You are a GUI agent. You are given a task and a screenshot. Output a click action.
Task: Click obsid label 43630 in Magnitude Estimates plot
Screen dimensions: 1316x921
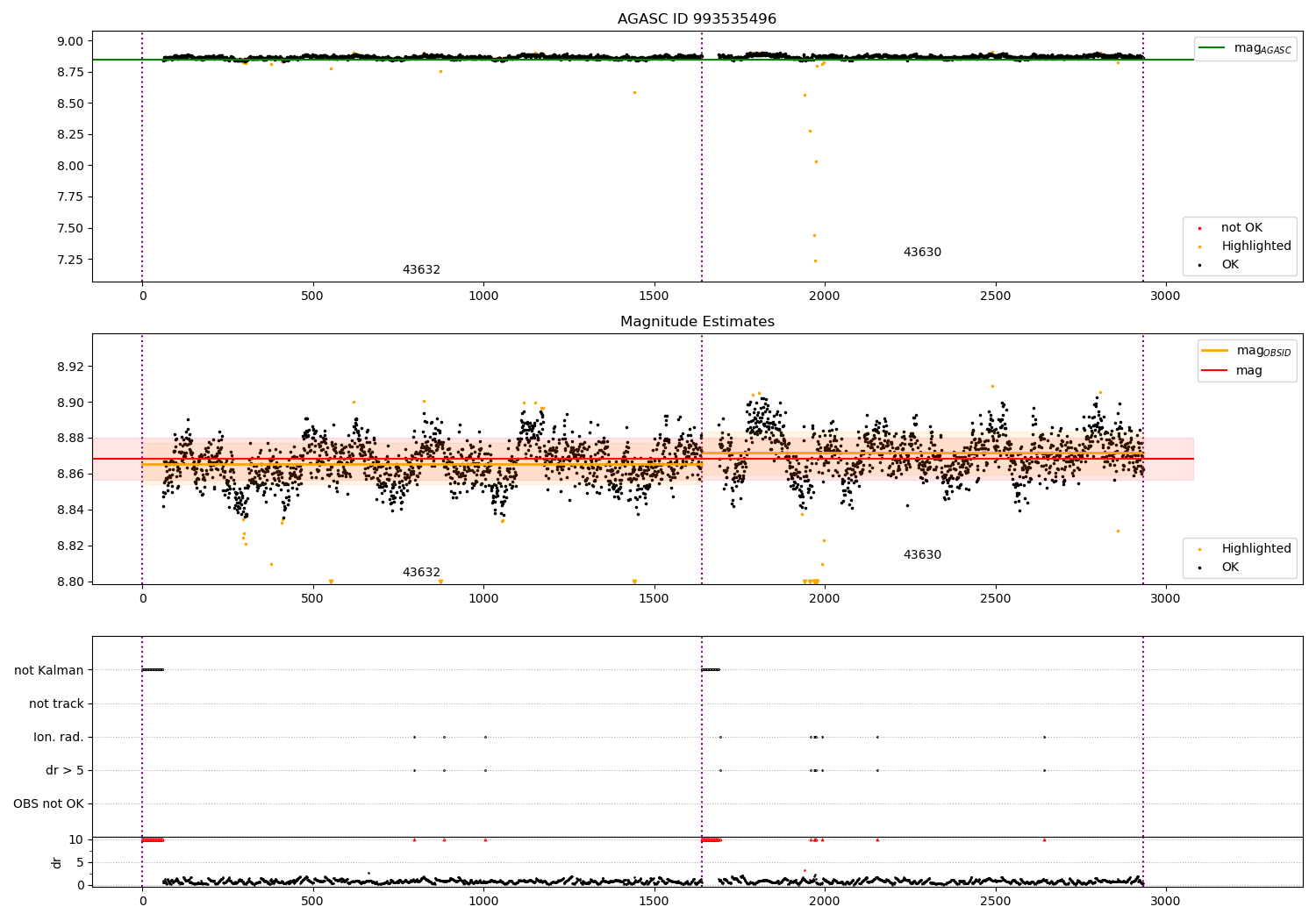click(922, 555)
